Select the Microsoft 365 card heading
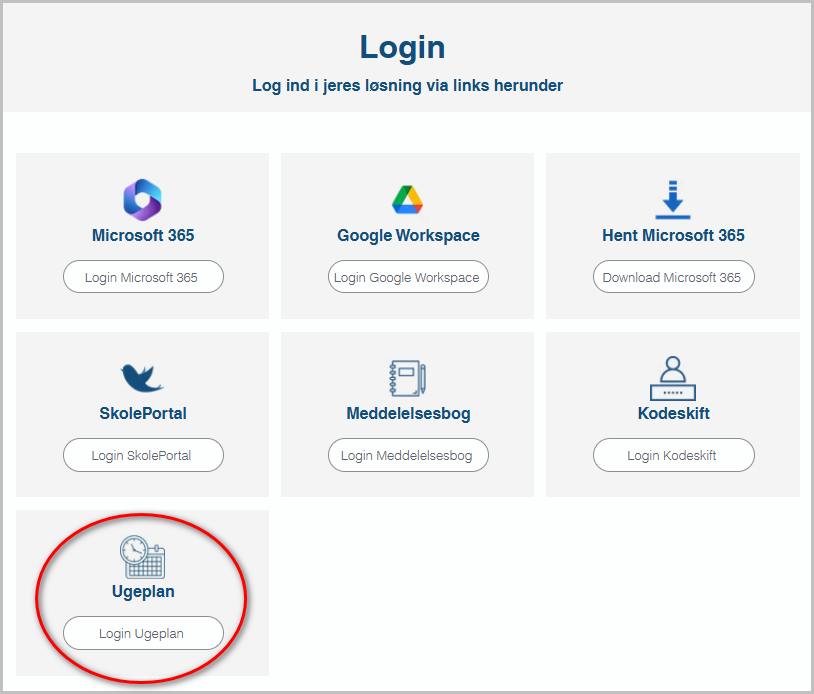This screenshot has width=814, height=694. (x=143, y=235)
